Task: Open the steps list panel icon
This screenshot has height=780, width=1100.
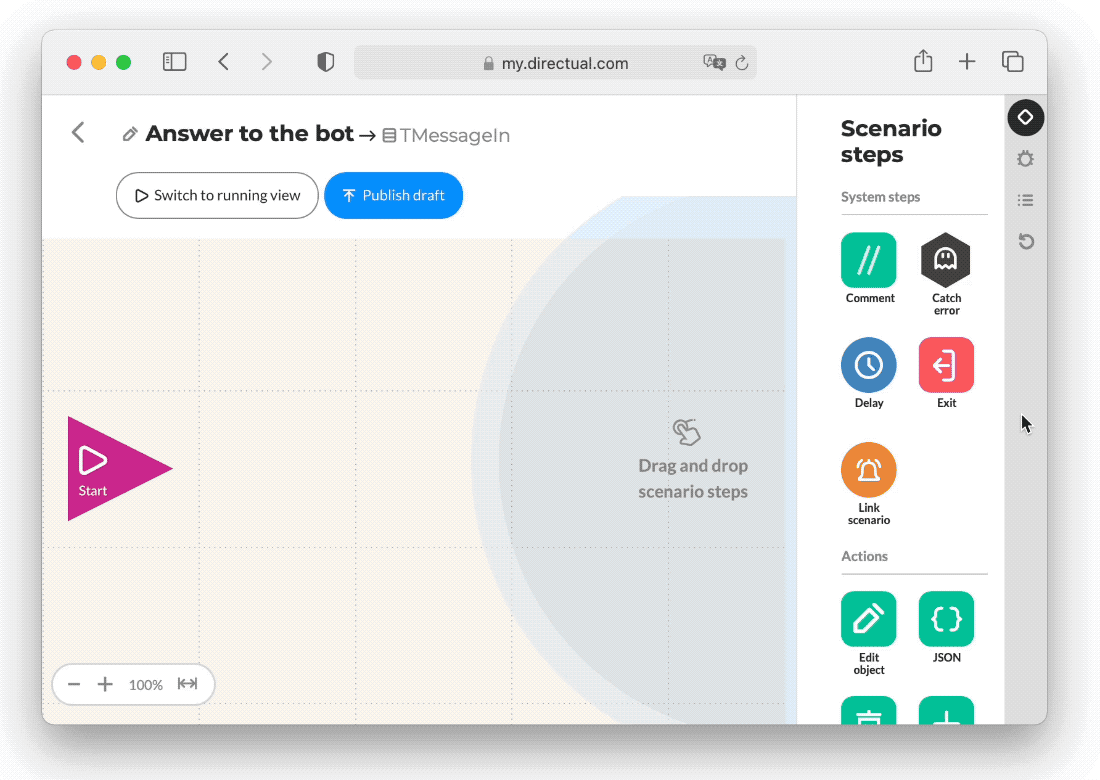Action: click(x=1025, y=200)
